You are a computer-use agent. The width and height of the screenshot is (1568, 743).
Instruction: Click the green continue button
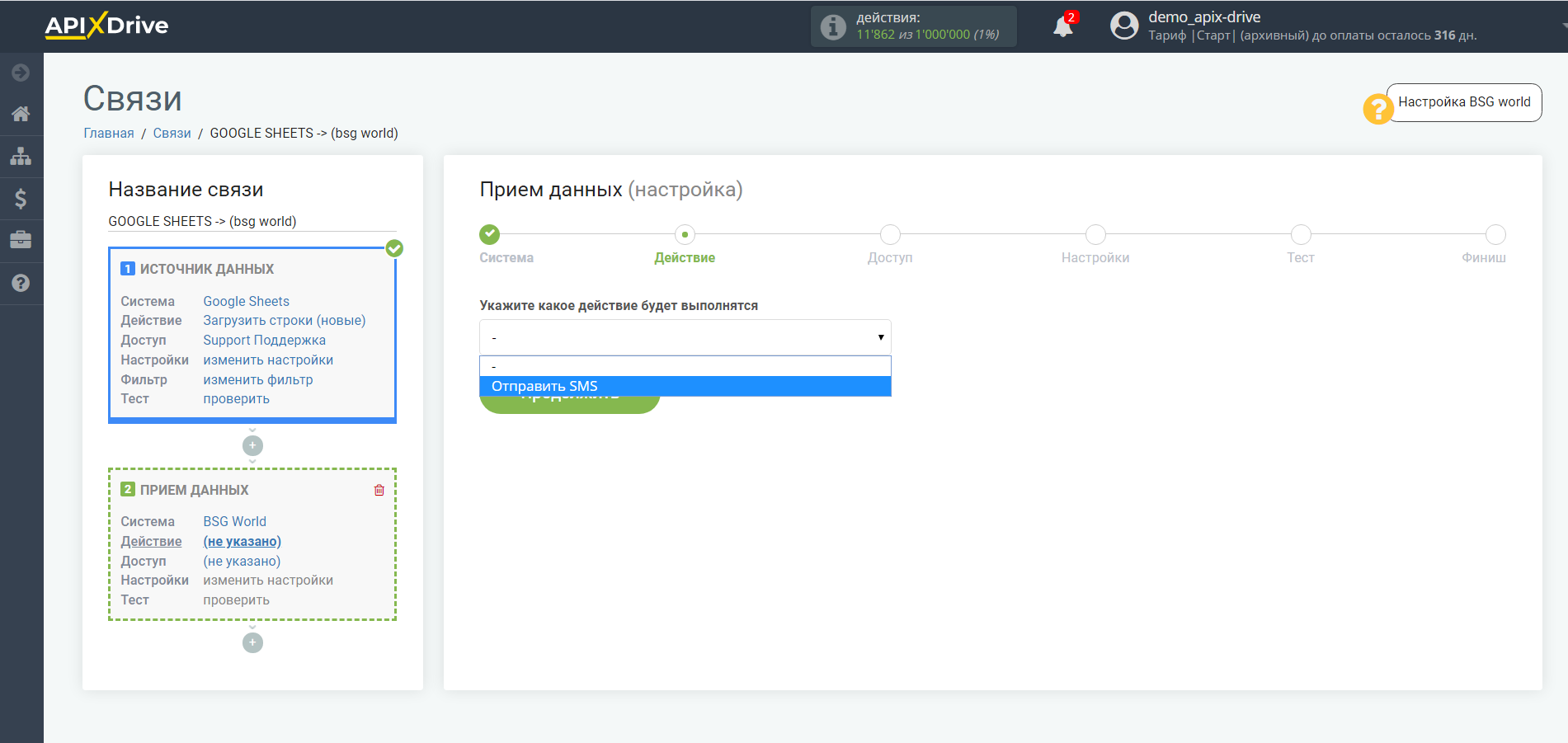569,404
